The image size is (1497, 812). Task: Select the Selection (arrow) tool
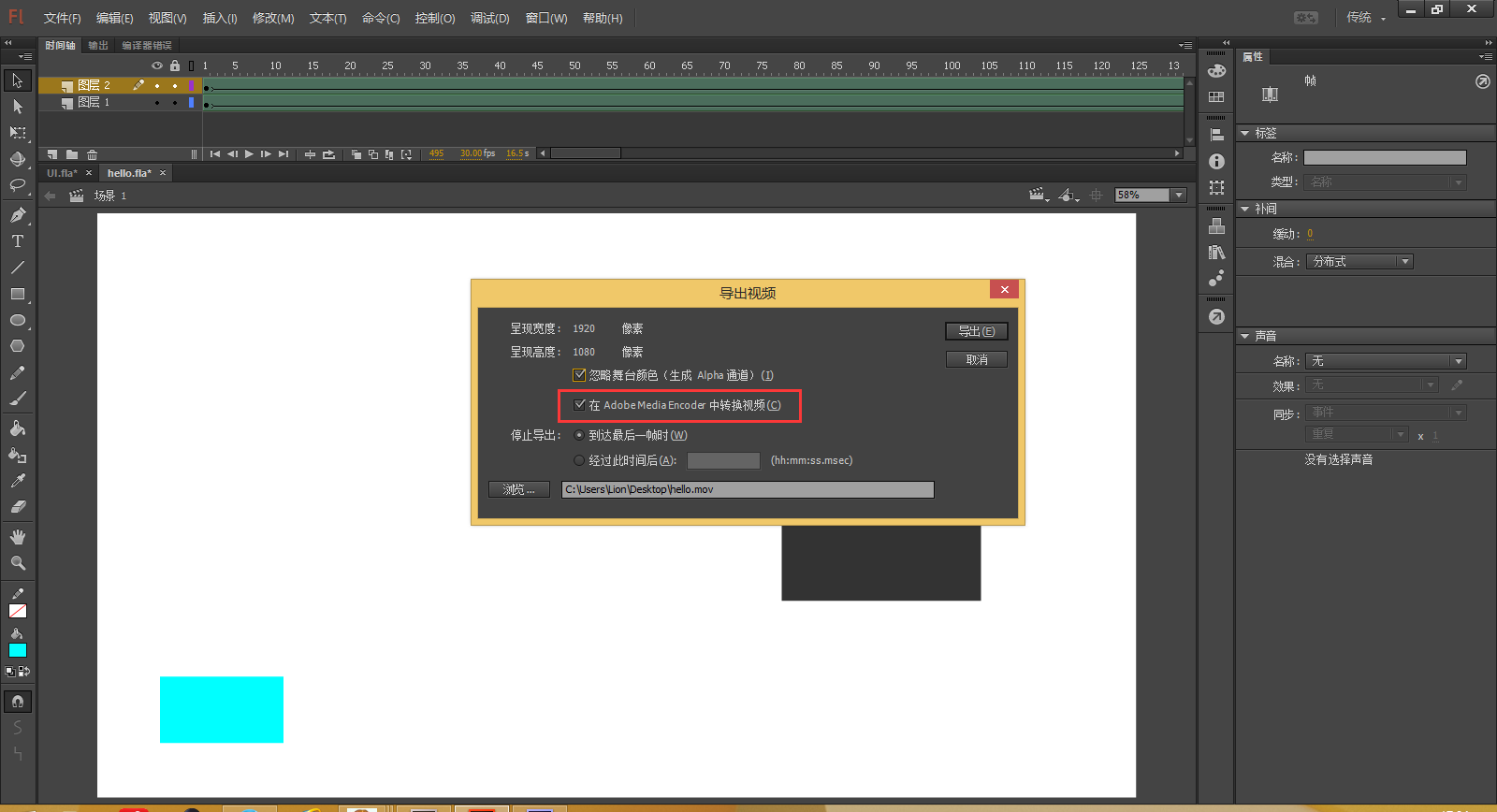coord(18,80)
